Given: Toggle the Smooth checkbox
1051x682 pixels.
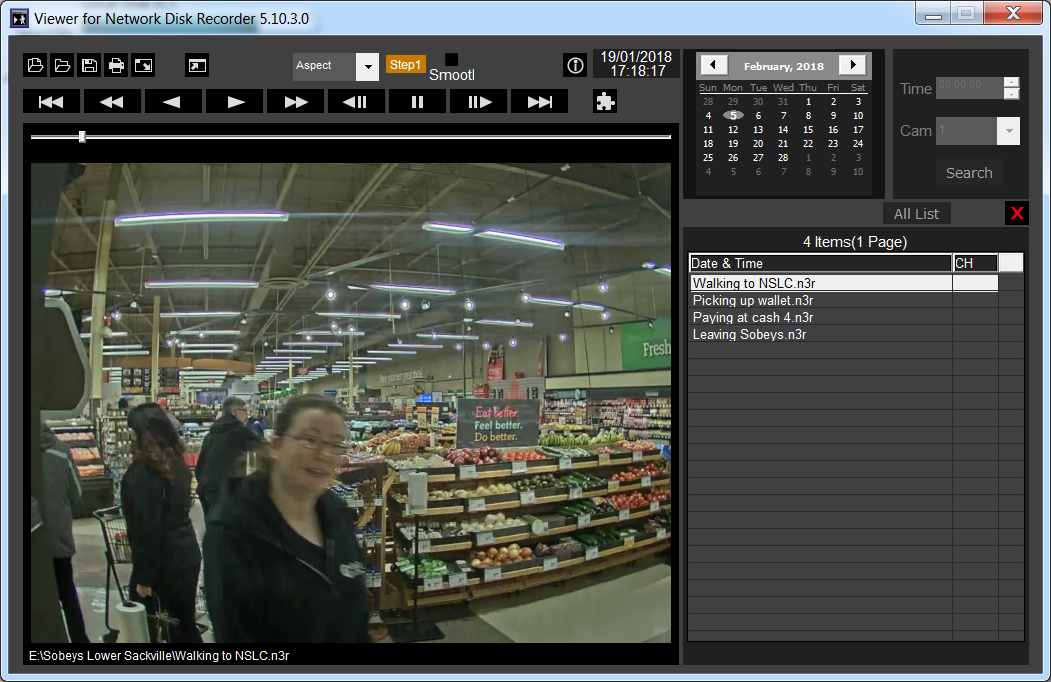Looking at the screenshot, I should coord(451,60).
